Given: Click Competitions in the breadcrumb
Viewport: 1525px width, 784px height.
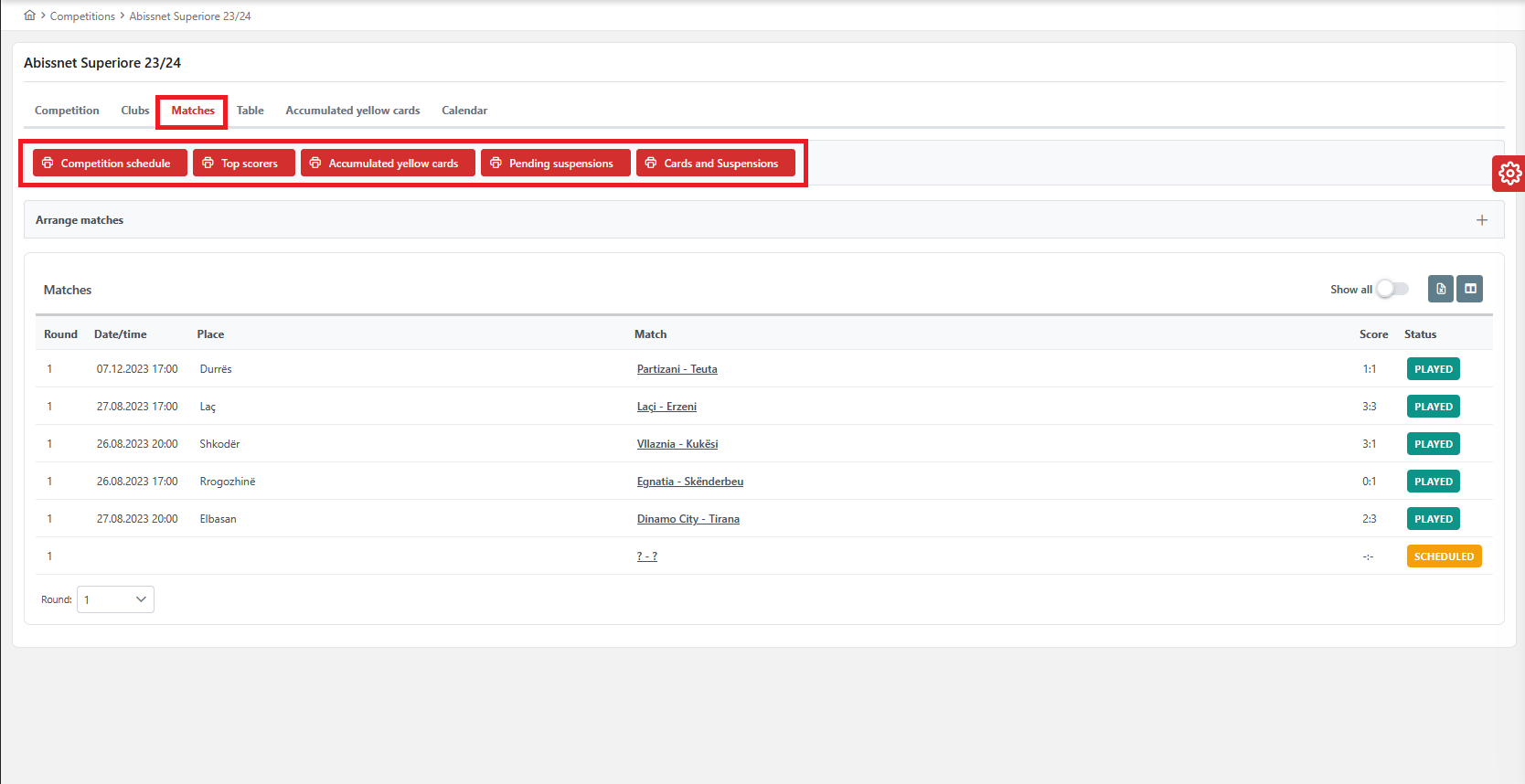Looking at the screenshot, I should click(x=82, y=16).
